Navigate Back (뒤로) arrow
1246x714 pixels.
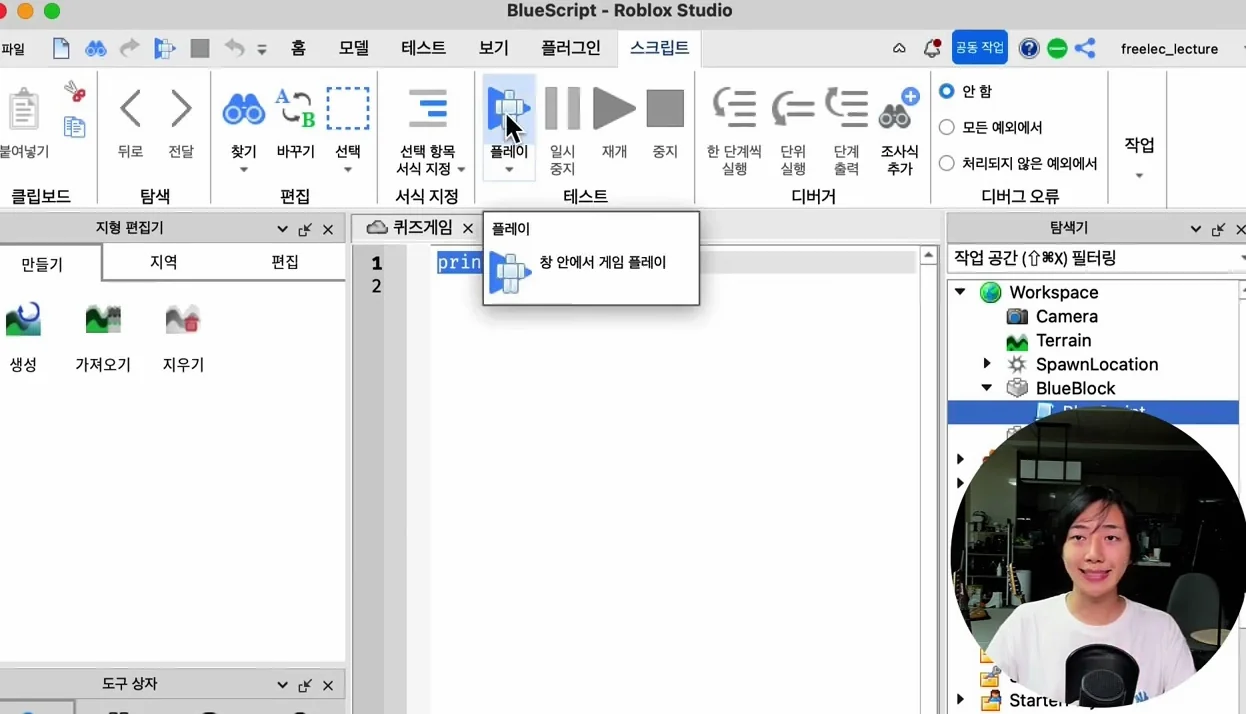click(x=130, y=108)
